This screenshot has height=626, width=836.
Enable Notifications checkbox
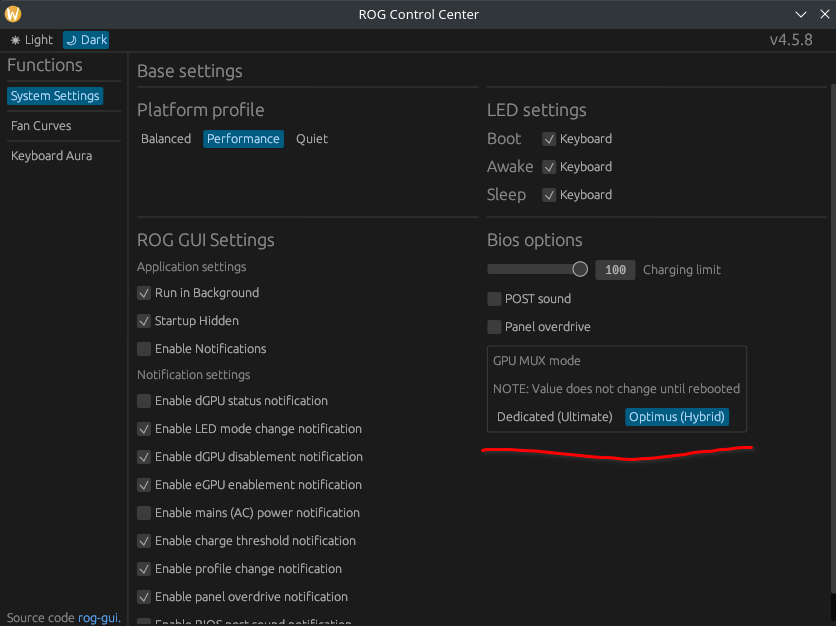[x=144, y=349]
